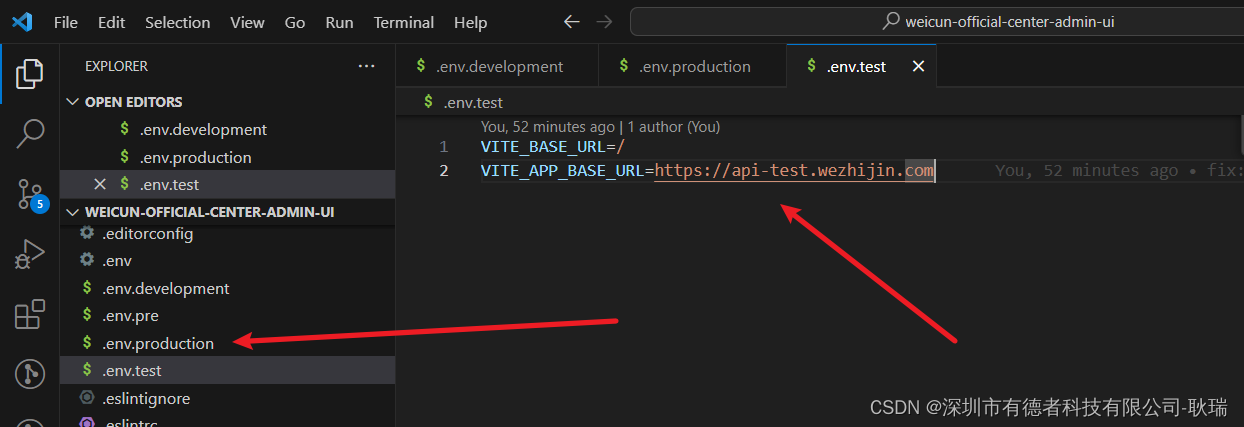Open .env.test in the file tree
1244x427 pixels.
pyautogui.click(x=227, y=370)
